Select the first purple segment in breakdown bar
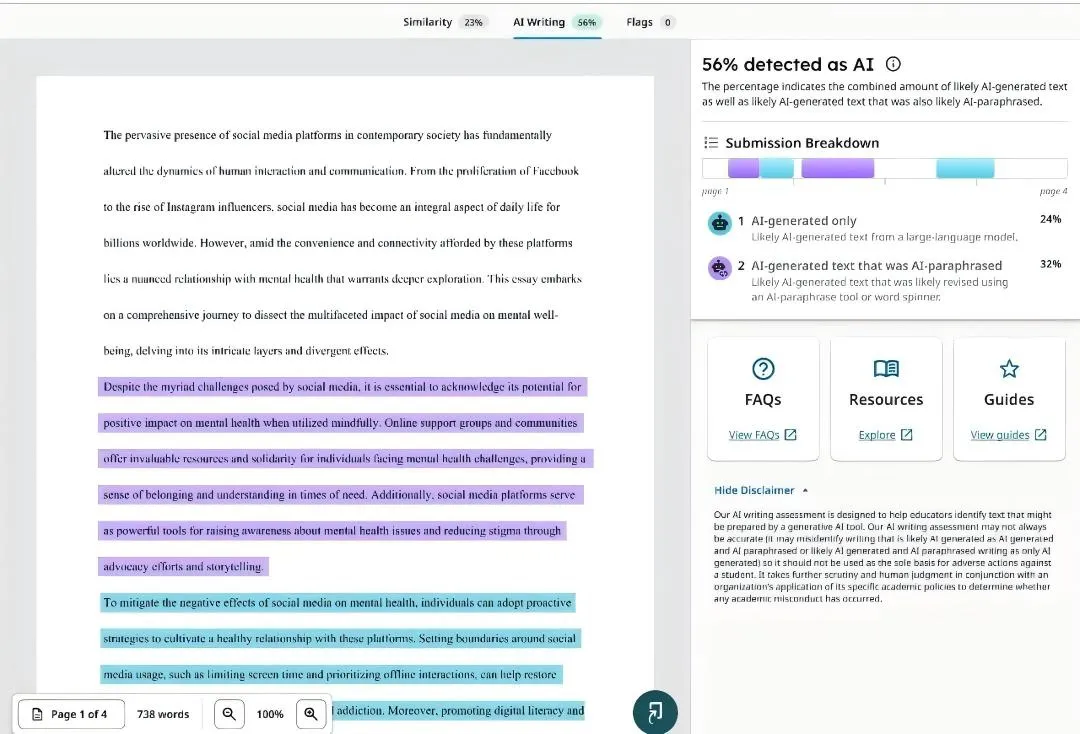The height and width of the screenshot is (734, 1080). pos(743,168)
